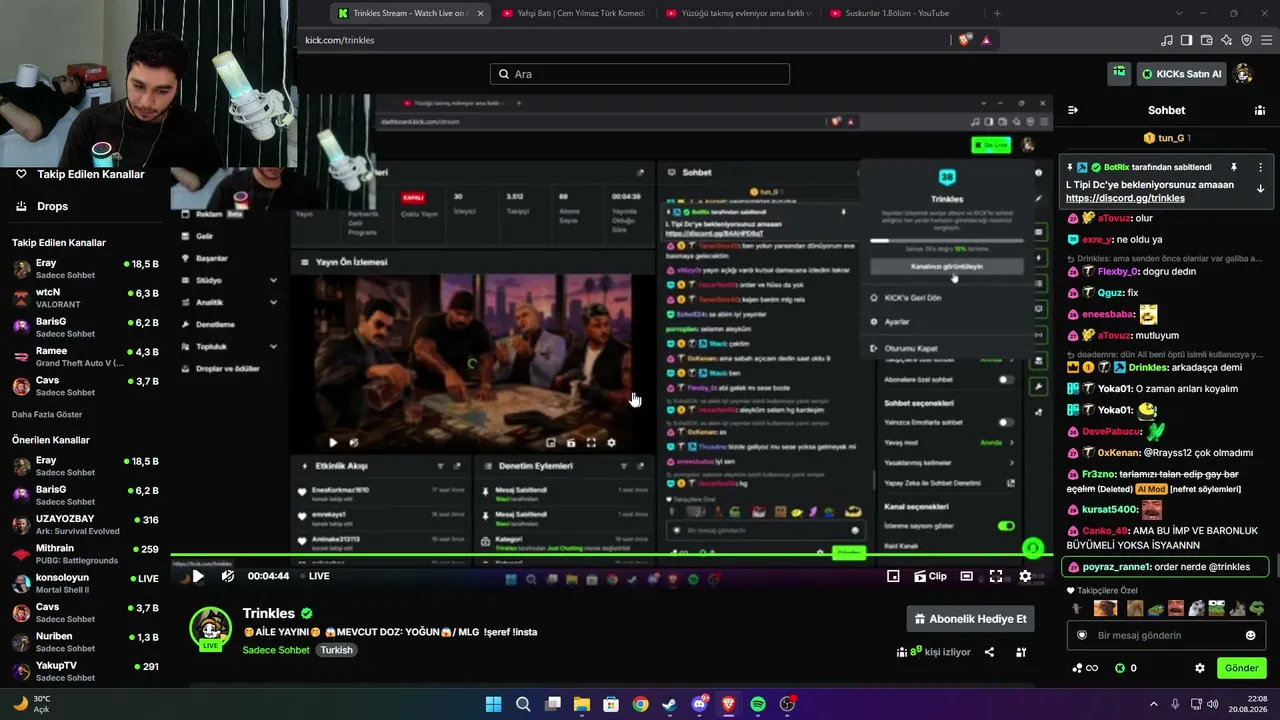
Task: Switch to the Yüzüğü takmış tab
Action: click(739, 13)
